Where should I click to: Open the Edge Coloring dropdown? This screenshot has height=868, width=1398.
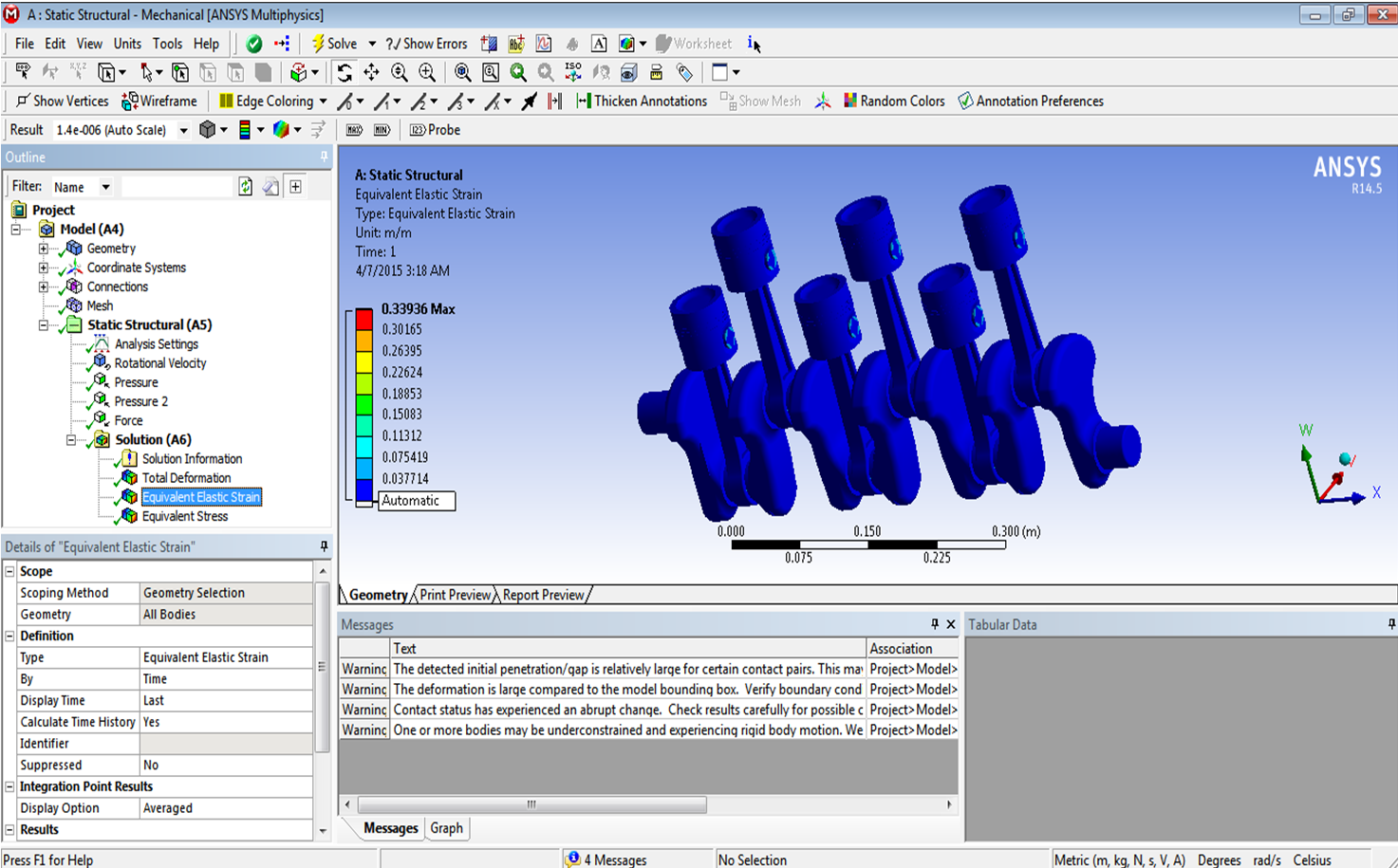(323, 101)
